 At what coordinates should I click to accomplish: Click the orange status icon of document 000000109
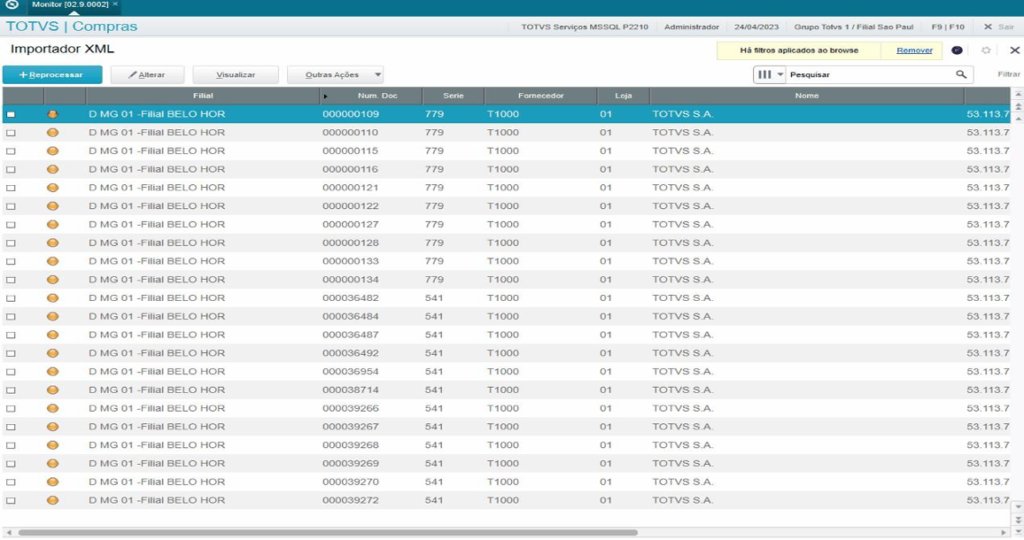tap(53, 114)
